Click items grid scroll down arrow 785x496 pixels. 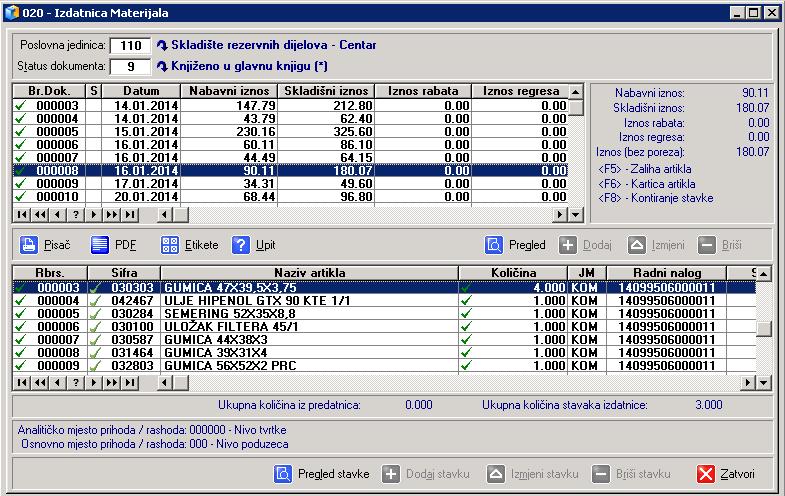pos(763,383)
